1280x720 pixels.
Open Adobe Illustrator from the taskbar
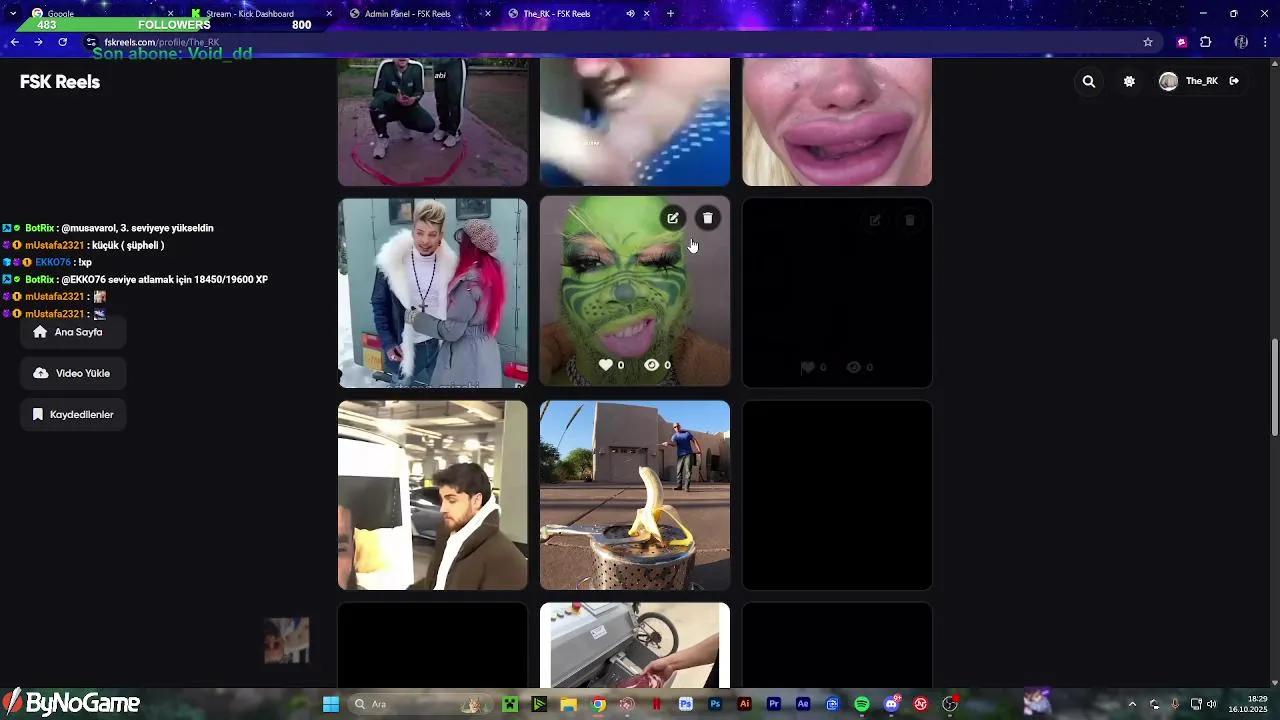pos(744,704)
